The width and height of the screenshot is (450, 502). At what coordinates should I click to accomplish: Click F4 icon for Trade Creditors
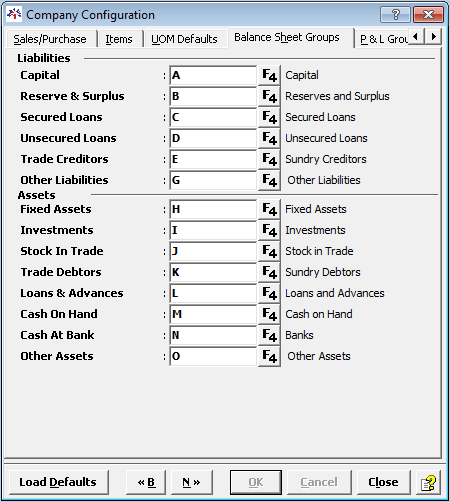(x=269, y=159)
